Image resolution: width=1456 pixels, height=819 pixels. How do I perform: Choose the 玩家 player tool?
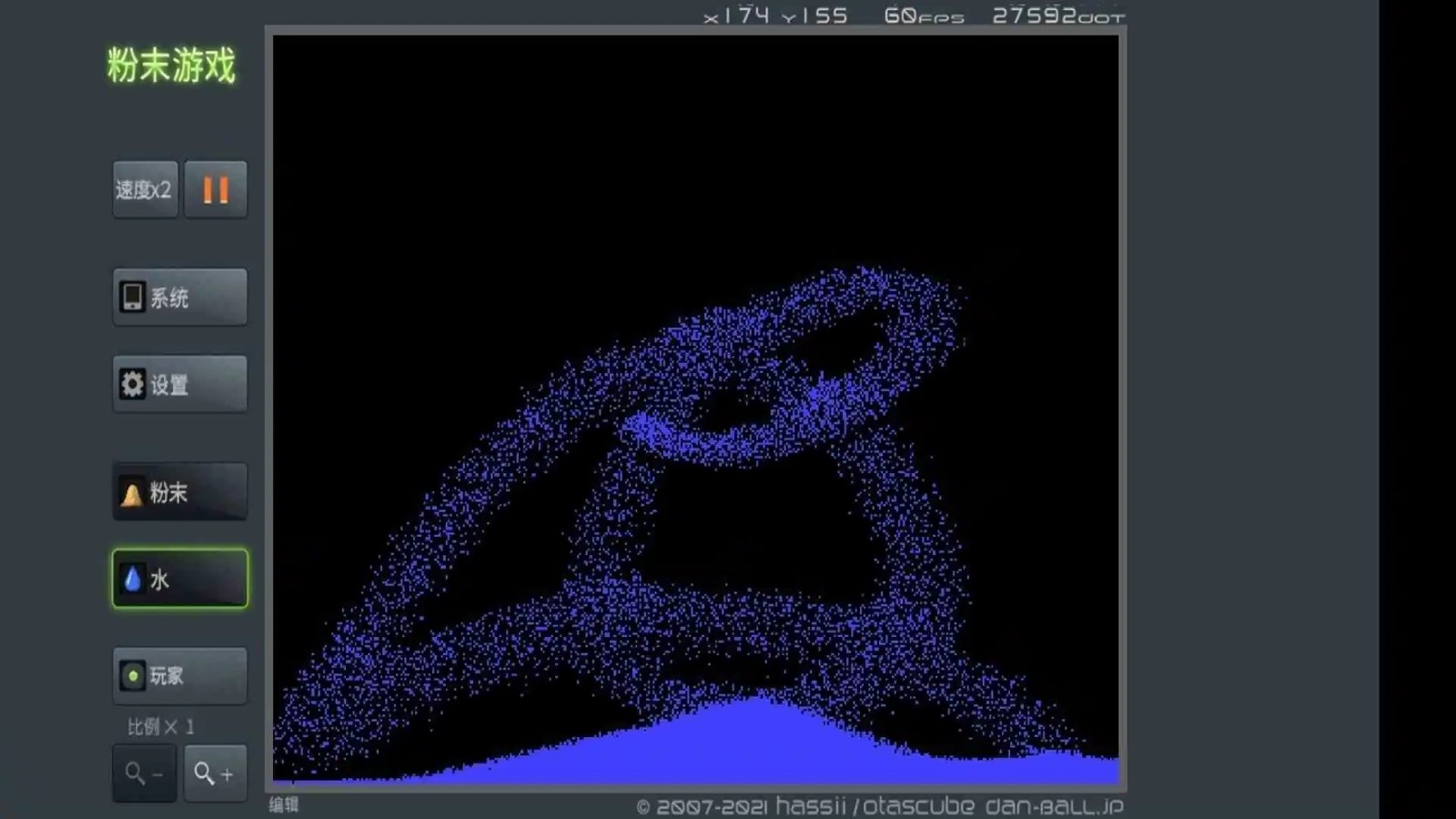[x=179, y=675]
